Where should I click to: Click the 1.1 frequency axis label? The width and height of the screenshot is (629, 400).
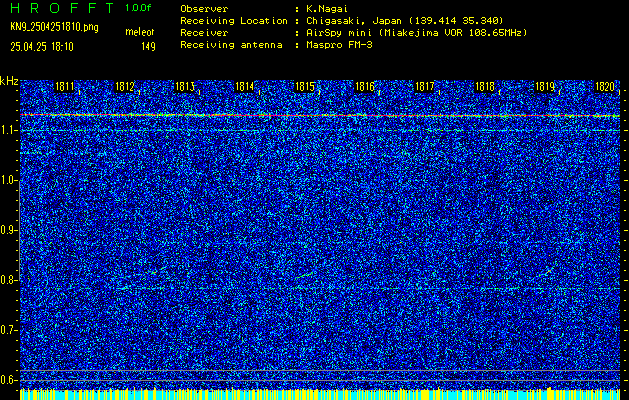9,131
